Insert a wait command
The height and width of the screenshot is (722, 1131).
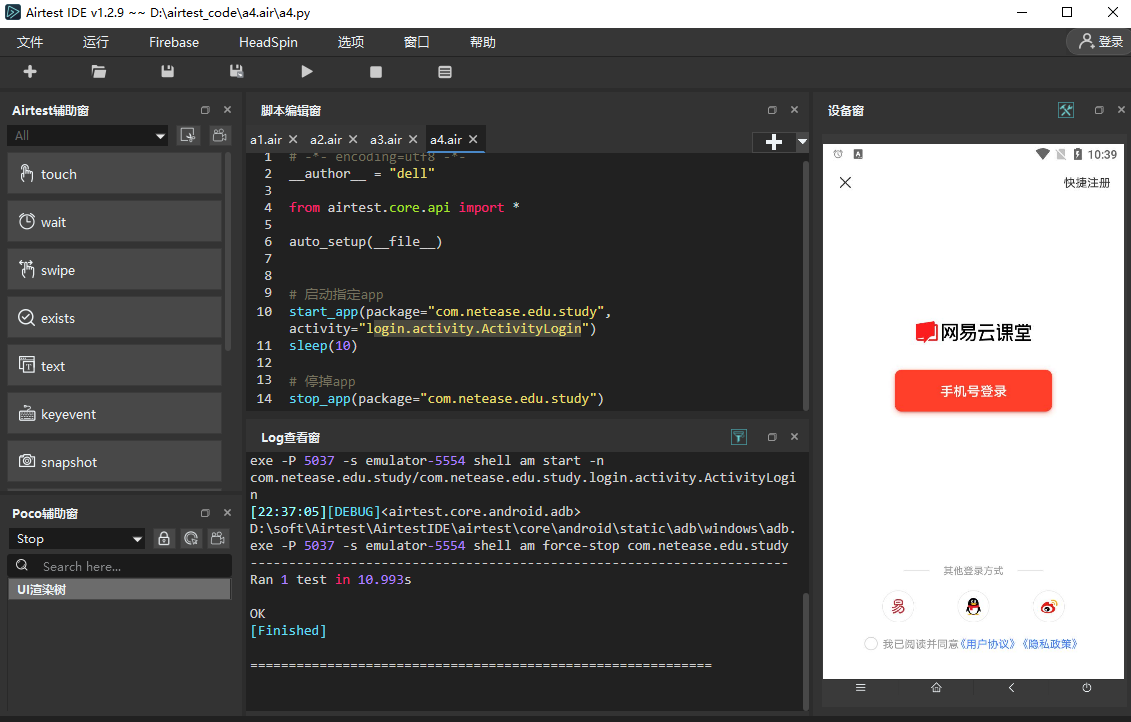click(114, 222)
